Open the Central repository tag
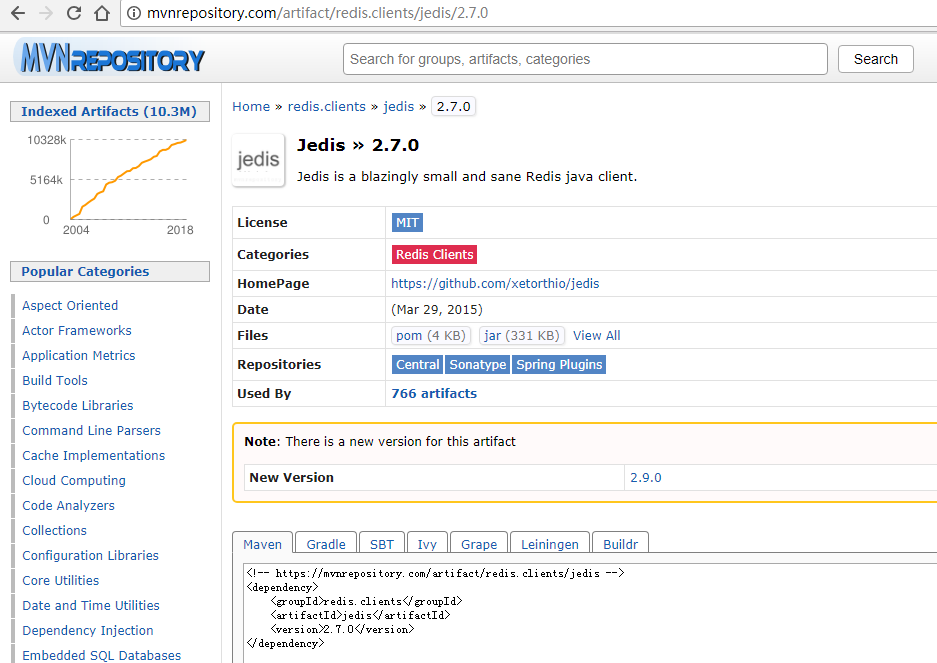 tap(418, 365)
